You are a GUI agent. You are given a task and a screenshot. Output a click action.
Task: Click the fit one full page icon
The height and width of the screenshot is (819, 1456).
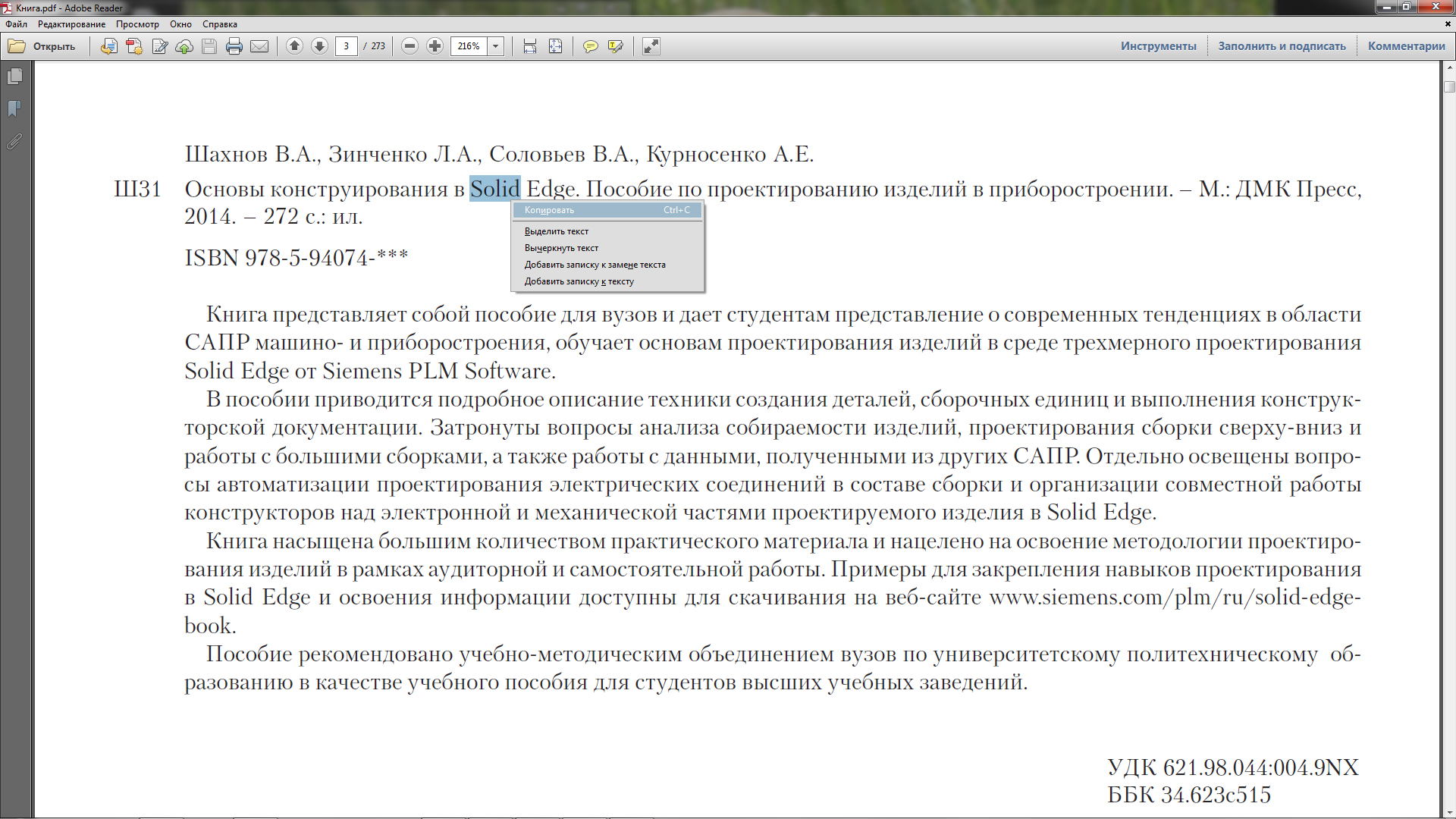point(556,46)
